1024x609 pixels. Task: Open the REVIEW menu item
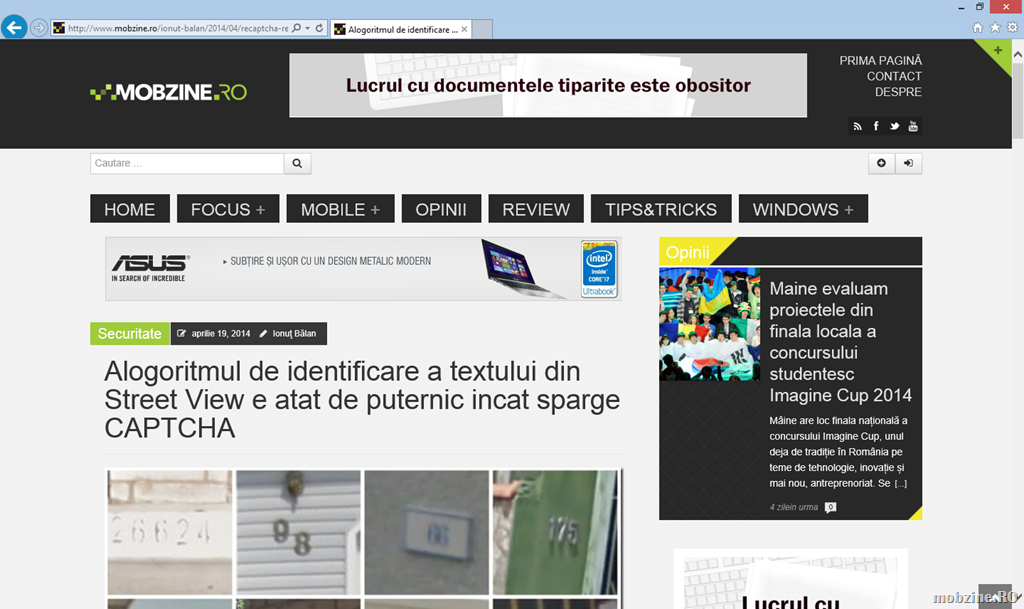click(x=536, y=209)
